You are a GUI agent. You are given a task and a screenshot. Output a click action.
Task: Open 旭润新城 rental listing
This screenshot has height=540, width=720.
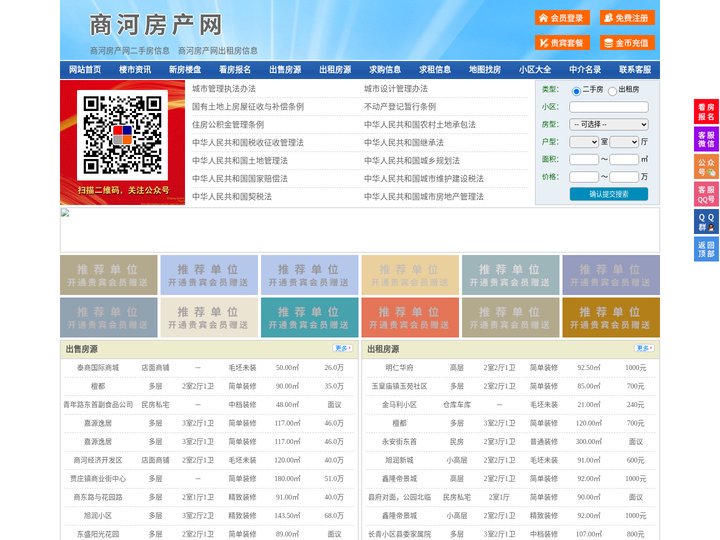point(399,460)
